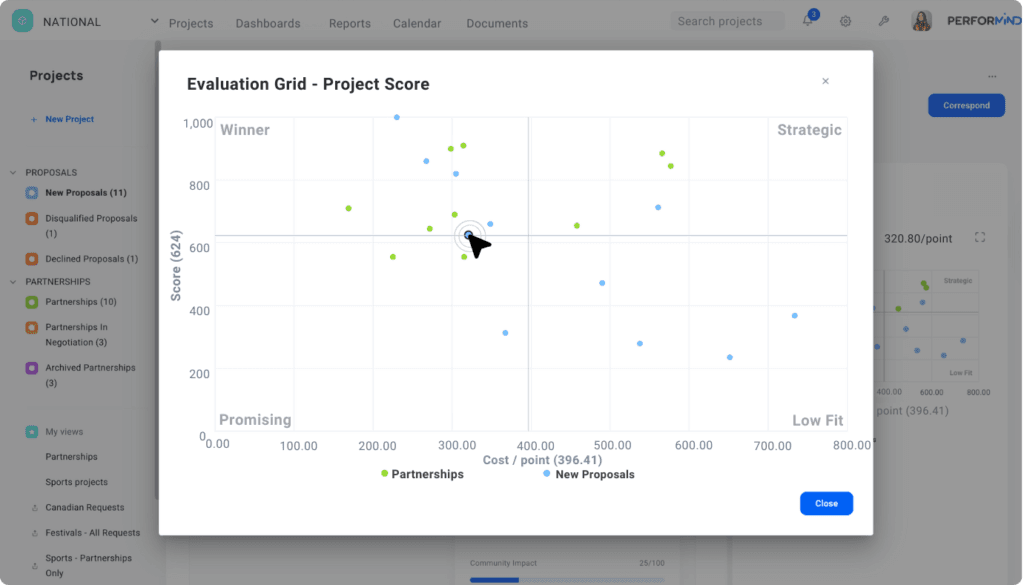Toggle the Partnerships legend series
The image size is (1024, 585).
point(422,474)
